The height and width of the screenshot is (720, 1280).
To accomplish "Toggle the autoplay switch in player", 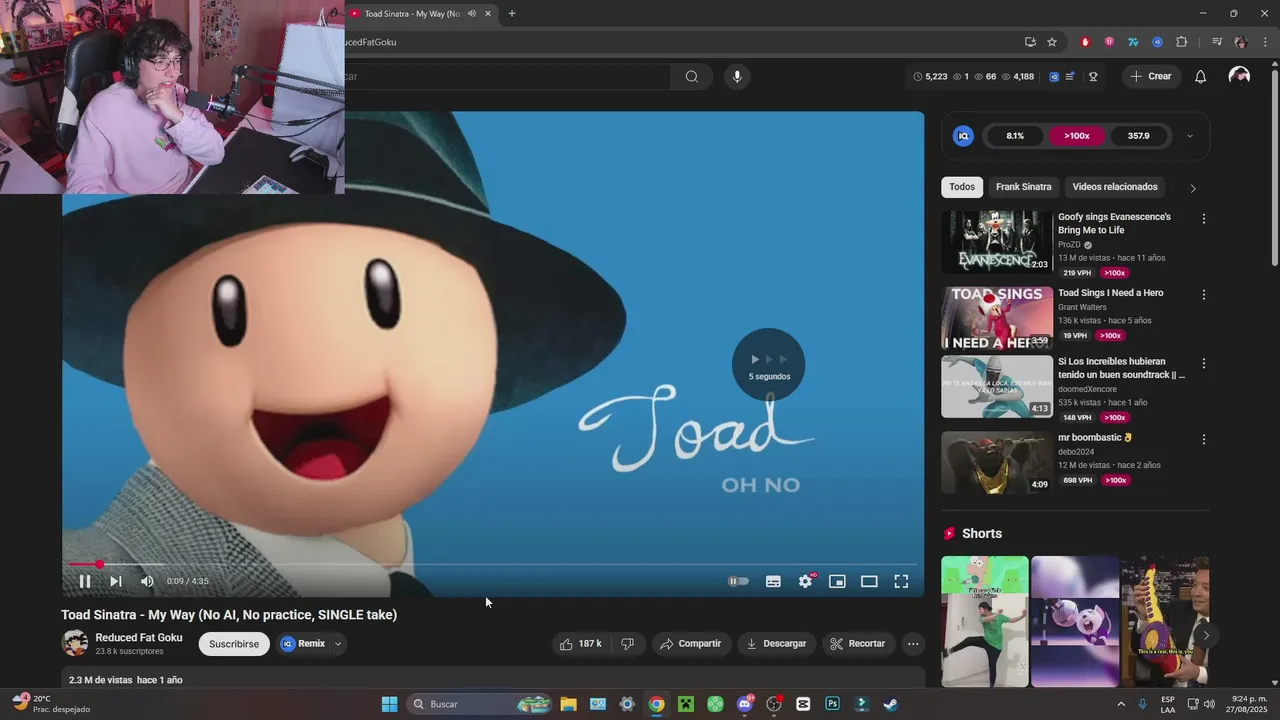I will tap(738, 581).
